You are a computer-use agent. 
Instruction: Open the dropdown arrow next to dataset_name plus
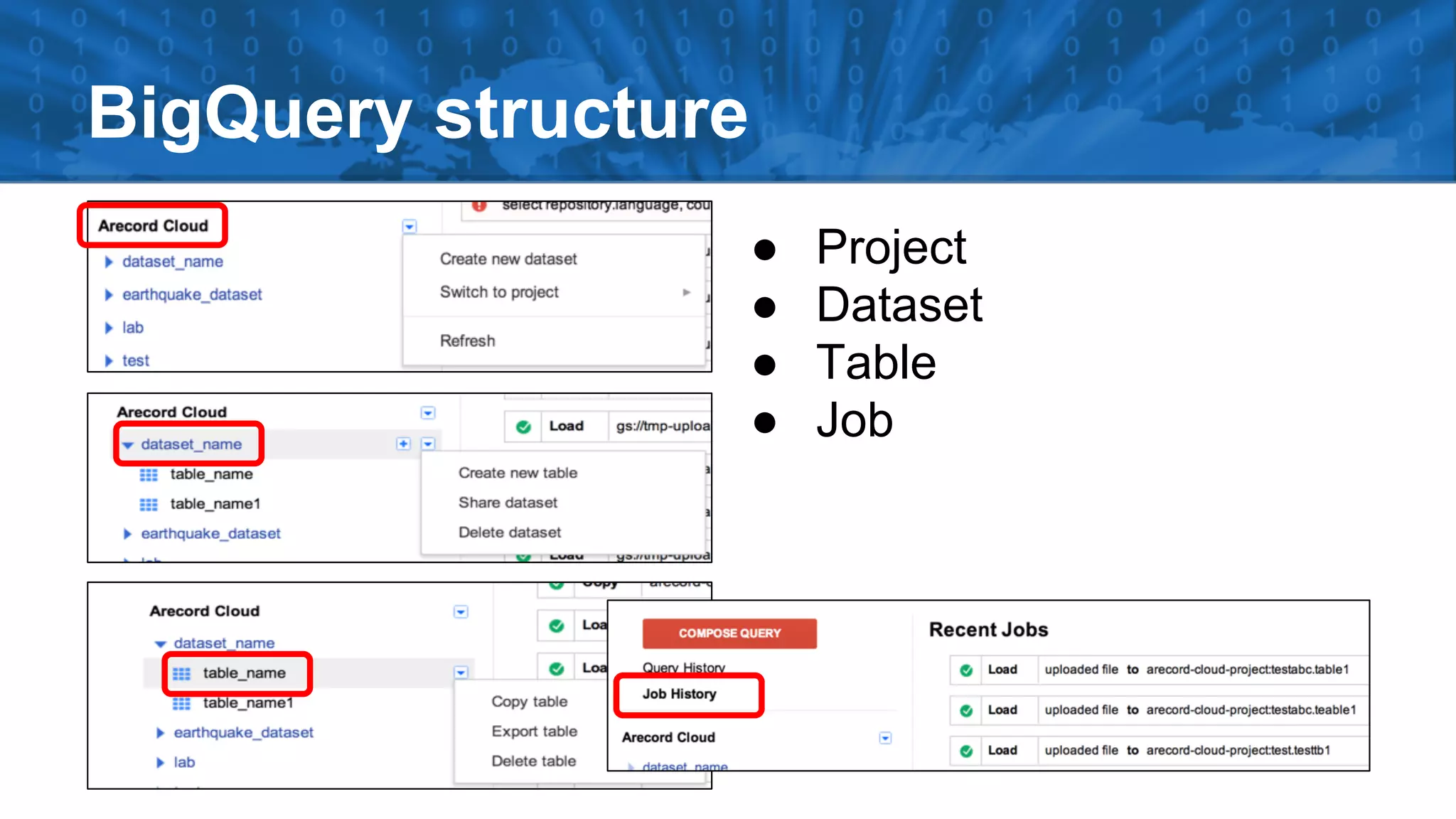428,444
